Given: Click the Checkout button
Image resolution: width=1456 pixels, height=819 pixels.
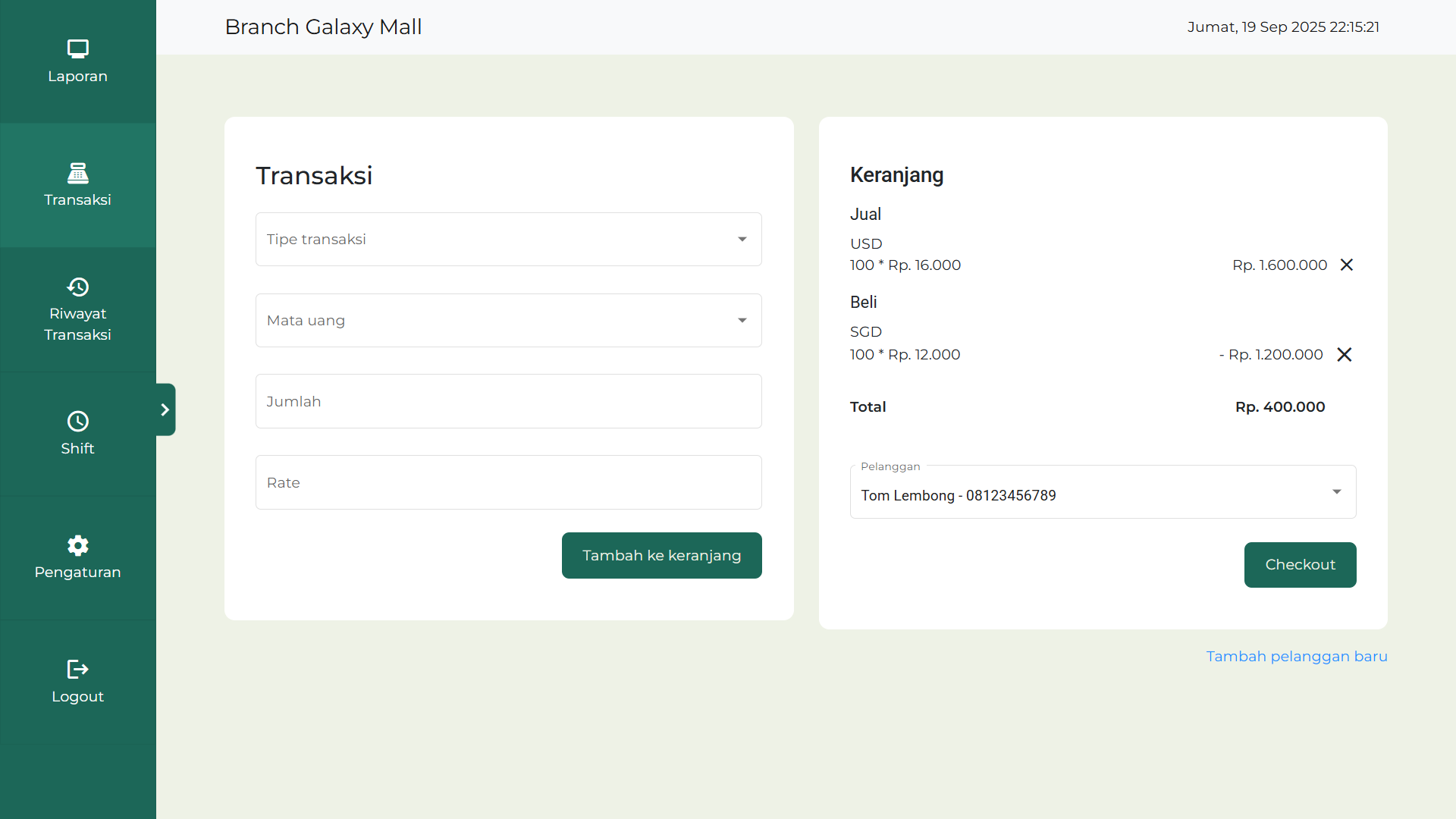Looking at the screenshot, I should click(1300, 564).
